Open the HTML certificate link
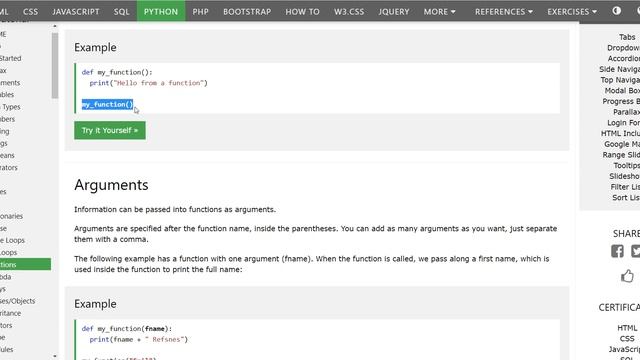640x360 pixels. point(627,328)
